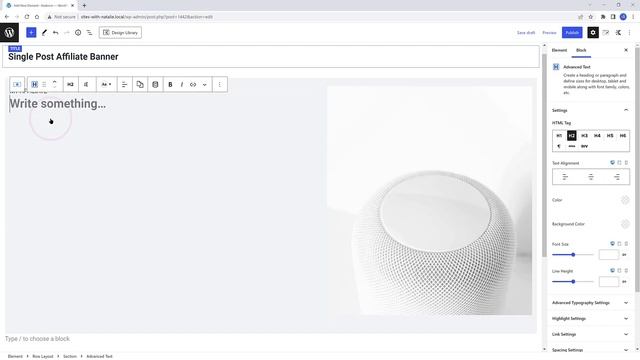Click the Line Height value input field

coord(609,282)
